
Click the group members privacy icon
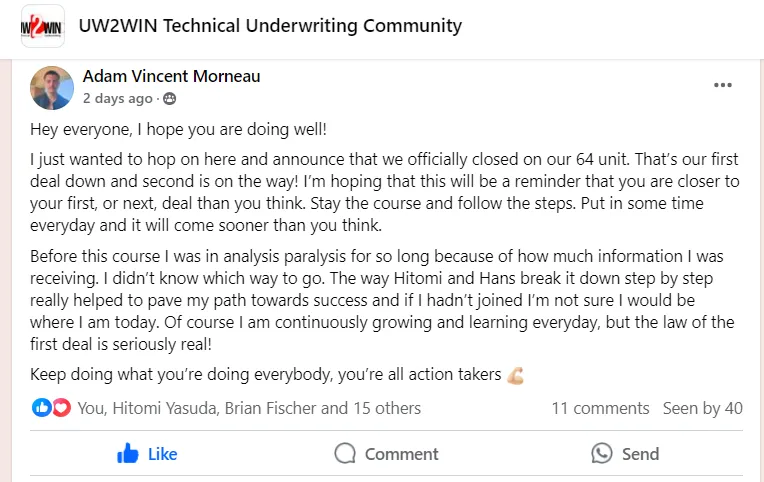coord(169,99)
